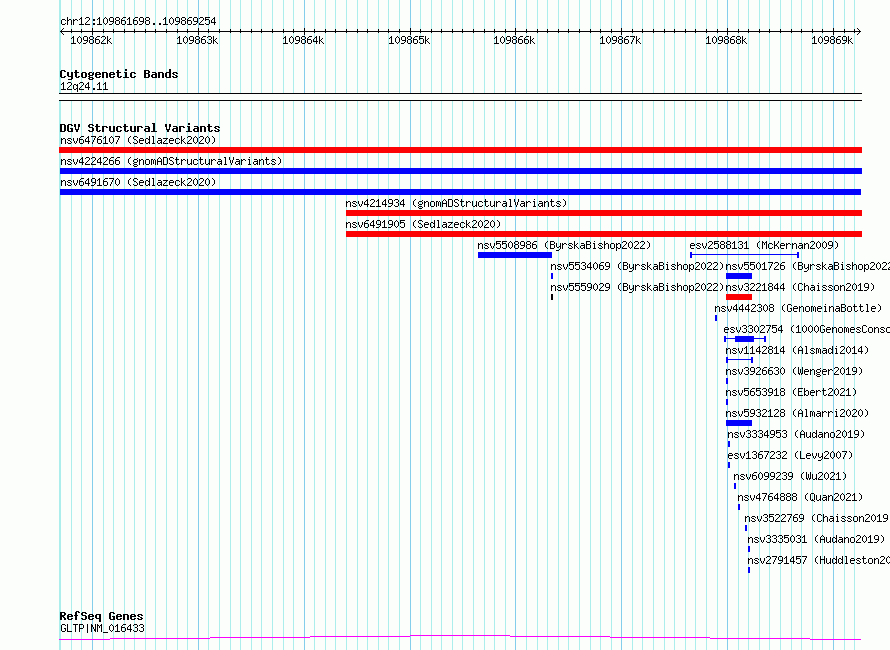Click the nsv4224266 (gnomADStructuralVariants) label
This screenshot has width=890, height=650.
pyautogui.click(x=171, y=161)
